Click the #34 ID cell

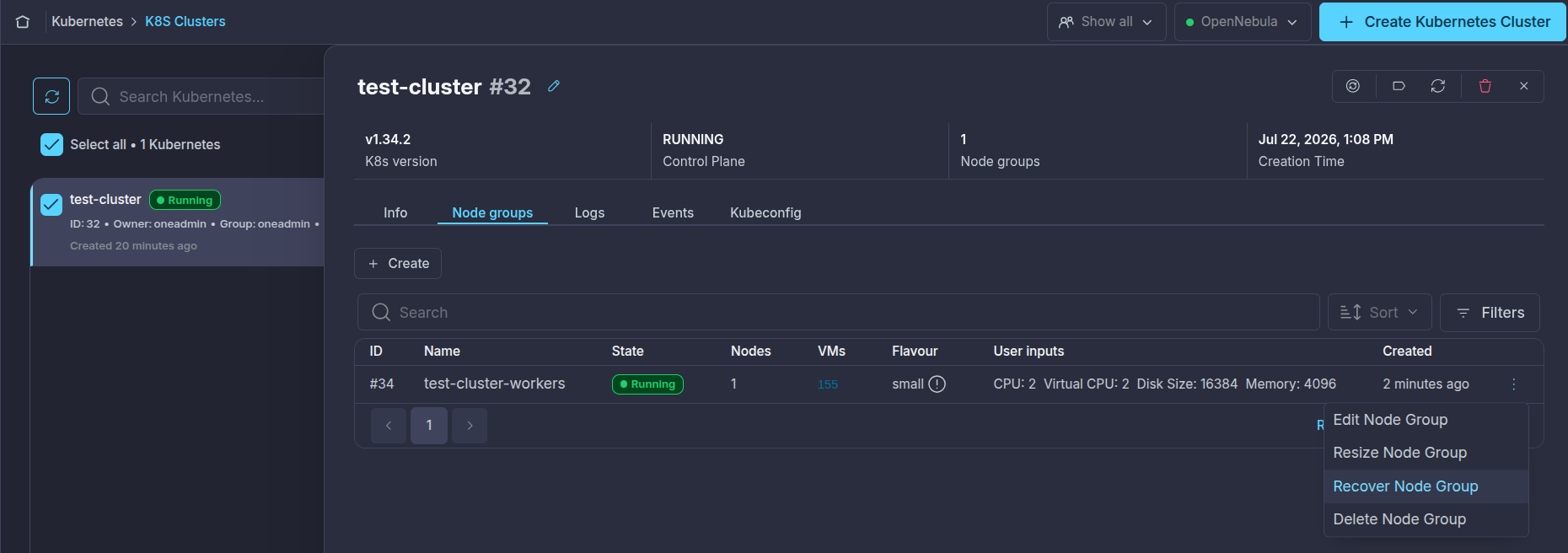pos(382,384)
